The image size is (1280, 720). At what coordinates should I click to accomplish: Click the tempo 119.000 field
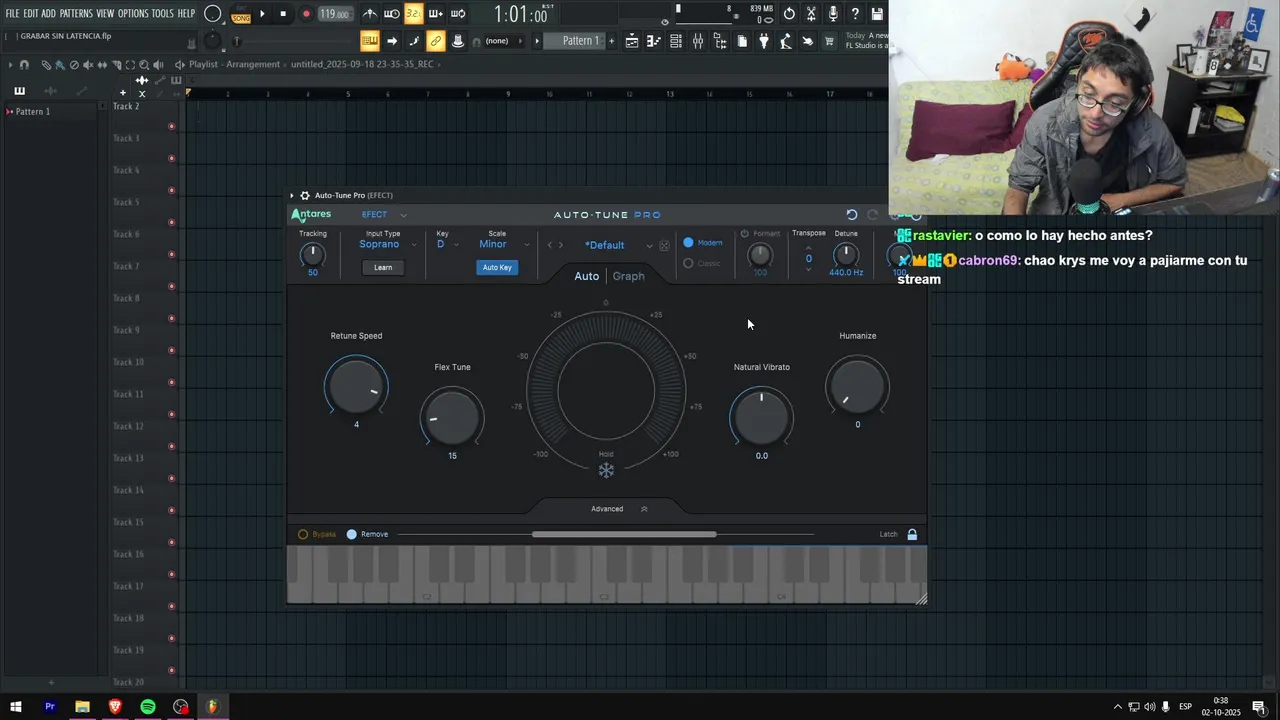coord(336,14)
